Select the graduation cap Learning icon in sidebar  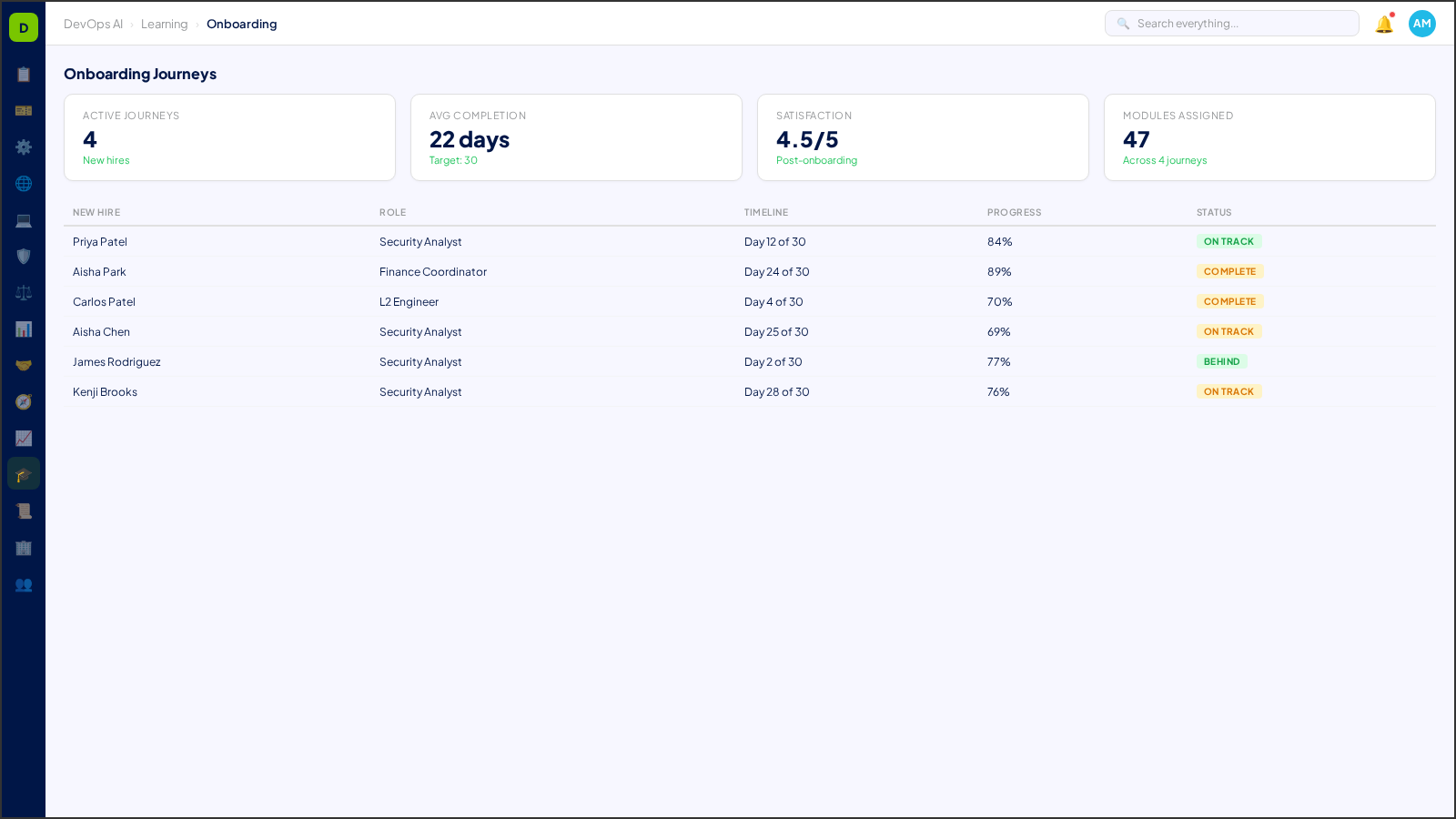coord(24,473)
